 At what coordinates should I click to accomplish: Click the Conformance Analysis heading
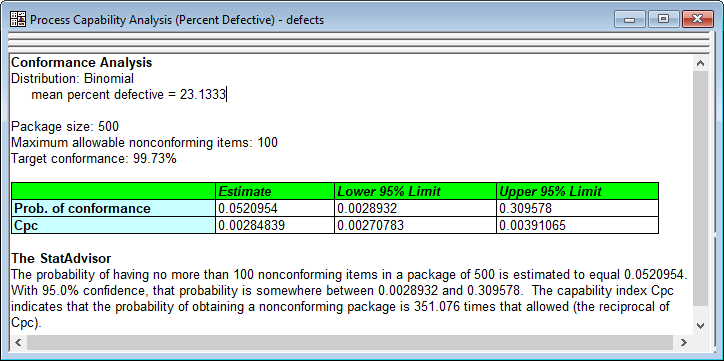[82, 63]
